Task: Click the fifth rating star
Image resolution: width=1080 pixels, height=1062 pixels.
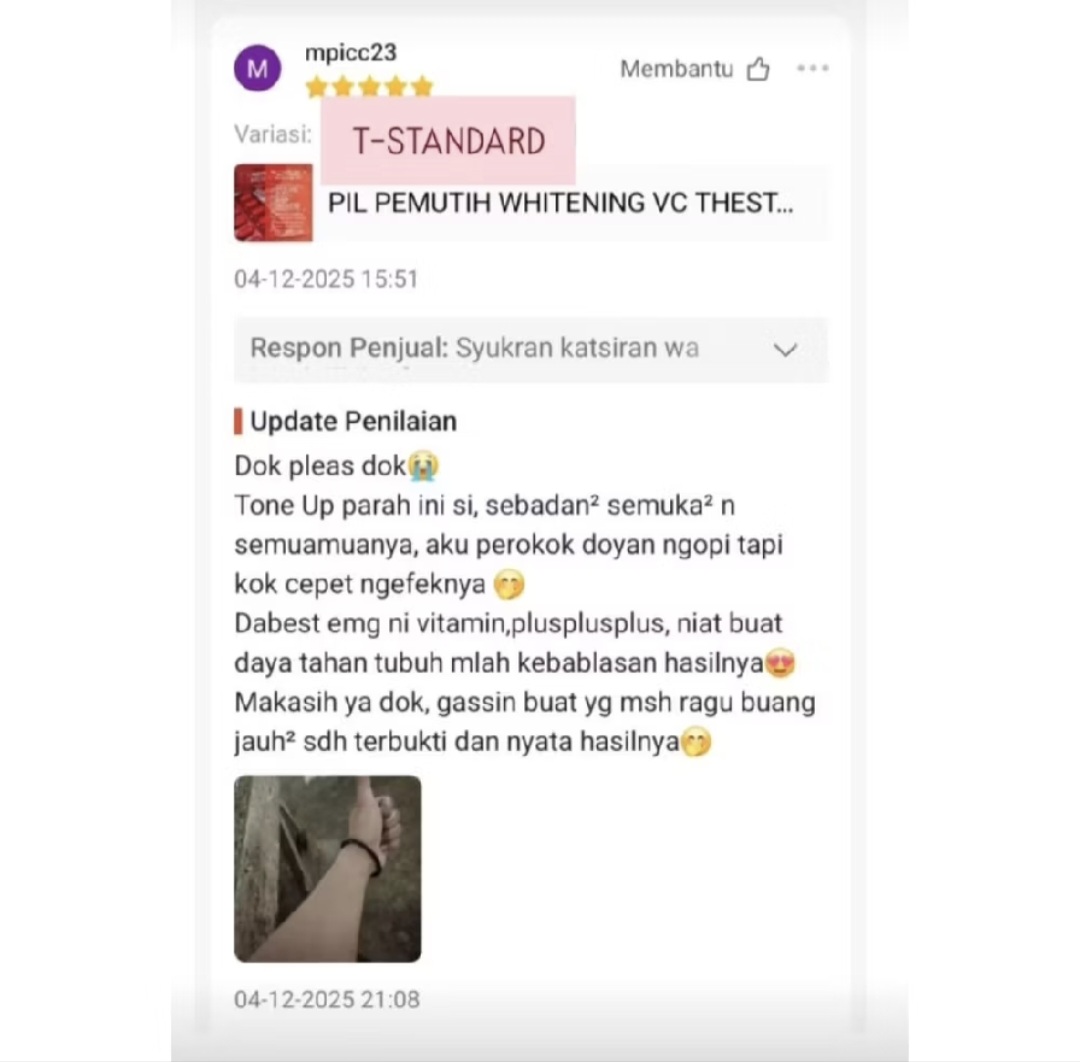Action: click(x=422, y=87)
